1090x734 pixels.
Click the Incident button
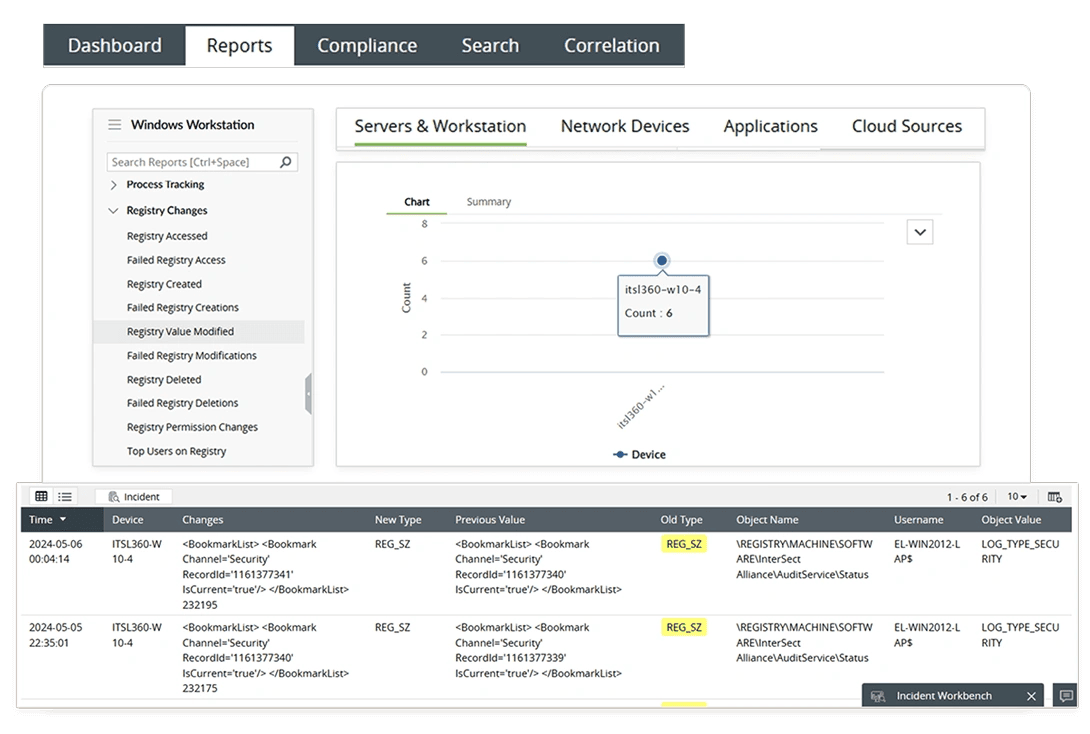tap(134, 497)
